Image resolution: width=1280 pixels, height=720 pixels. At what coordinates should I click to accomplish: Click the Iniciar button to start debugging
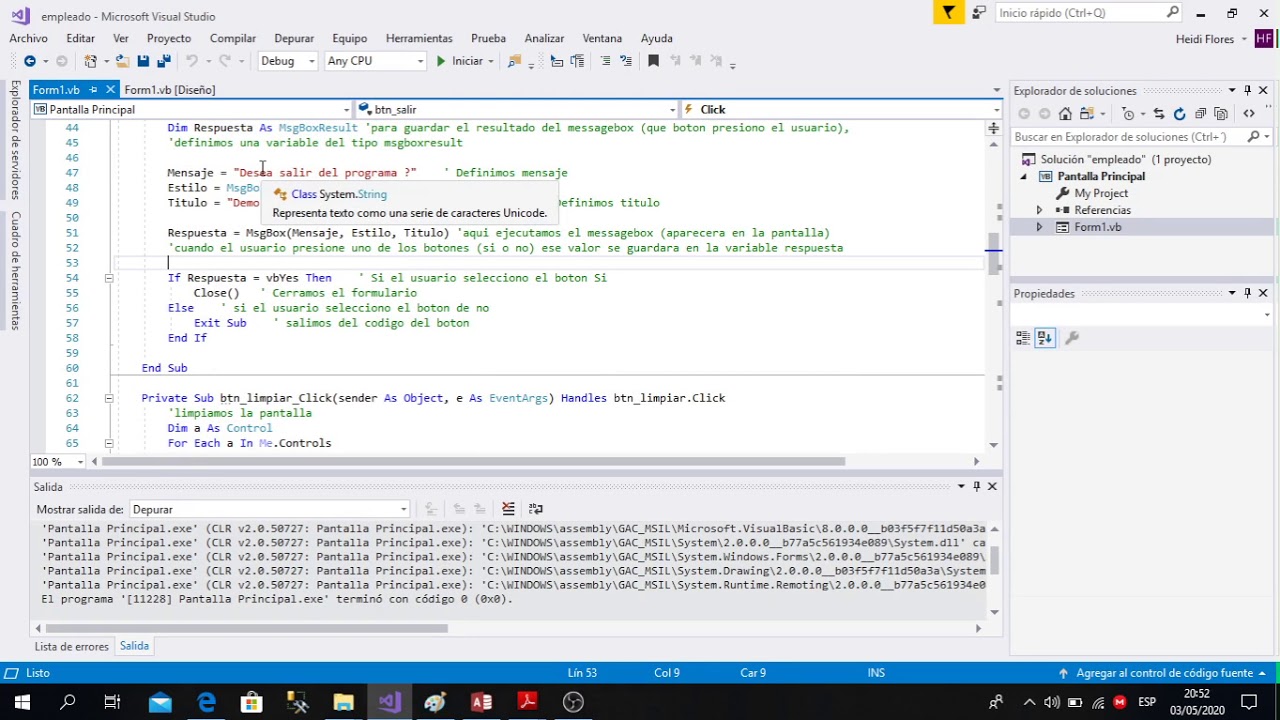[x=459, y=61]
